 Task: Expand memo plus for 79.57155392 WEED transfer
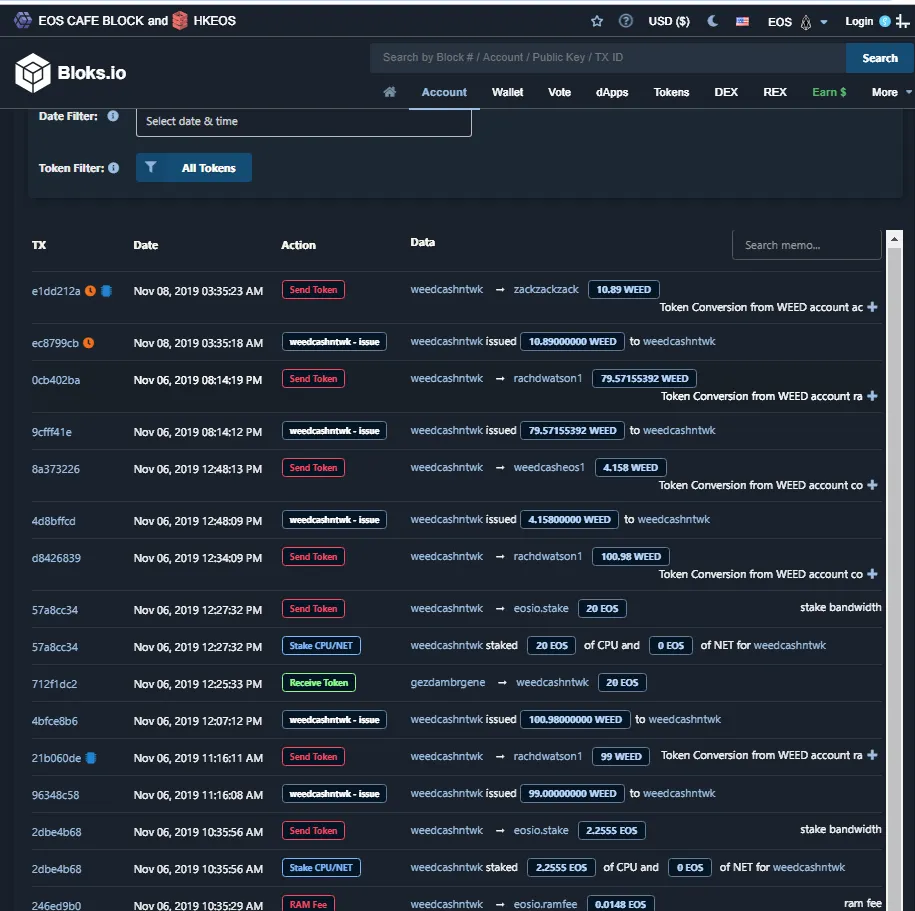872,396
